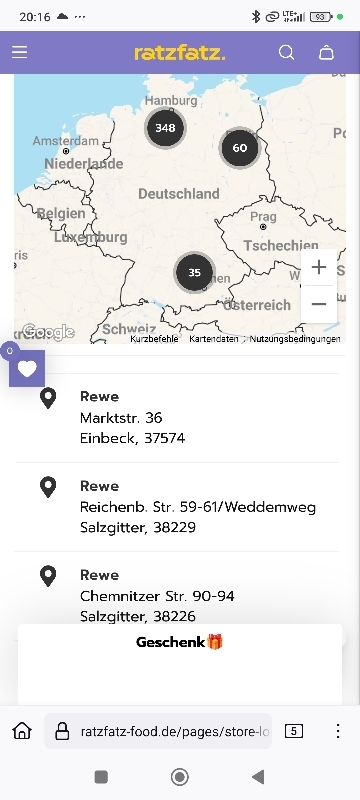Zoom in on the map
The width and height of the screenshot is (360, 800).
(x=319, y=267)
